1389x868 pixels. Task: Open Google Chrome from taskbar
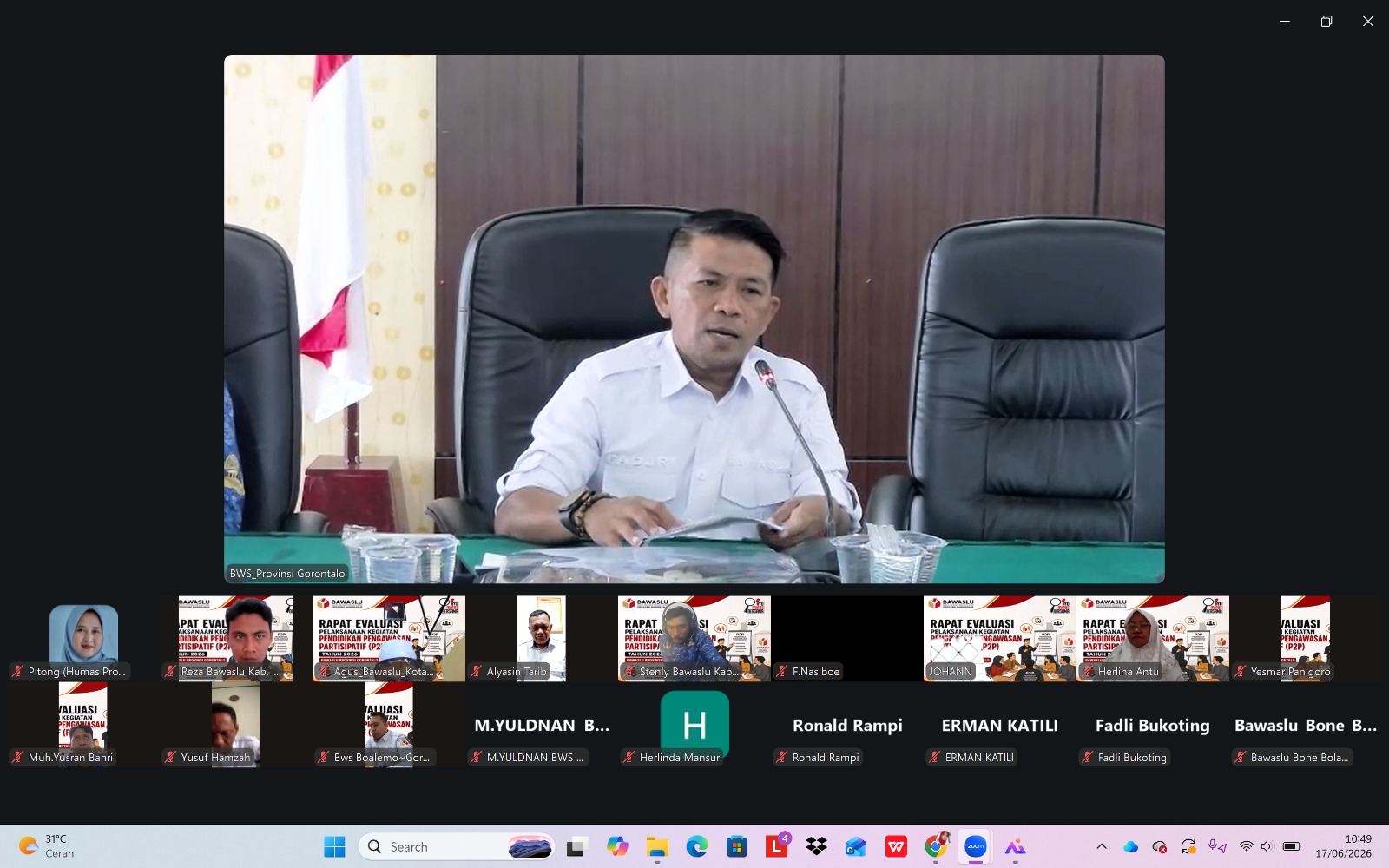[x=936, y=846]
